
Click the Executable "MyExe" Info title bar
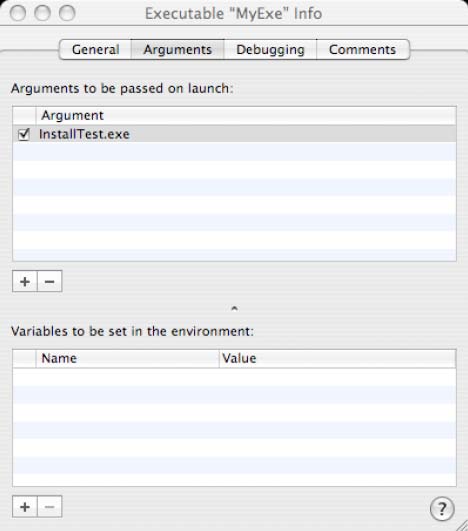coord(234,14)
